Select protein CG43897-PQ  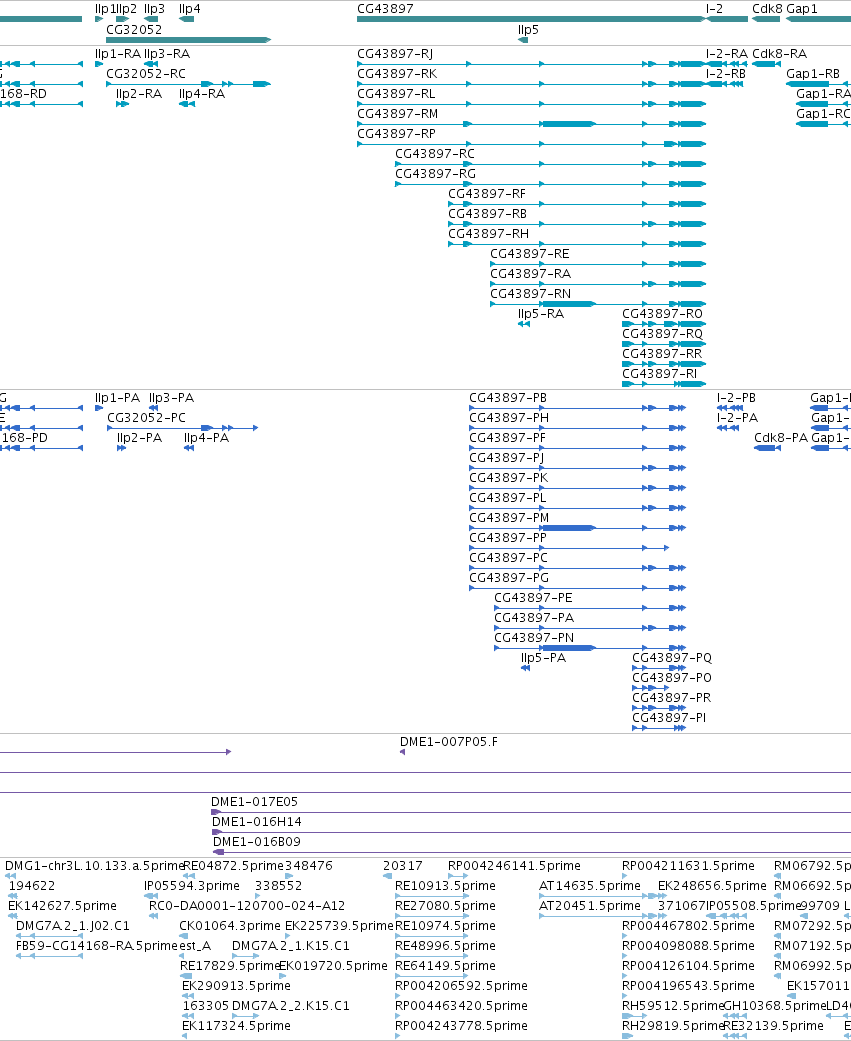[672, 657]
